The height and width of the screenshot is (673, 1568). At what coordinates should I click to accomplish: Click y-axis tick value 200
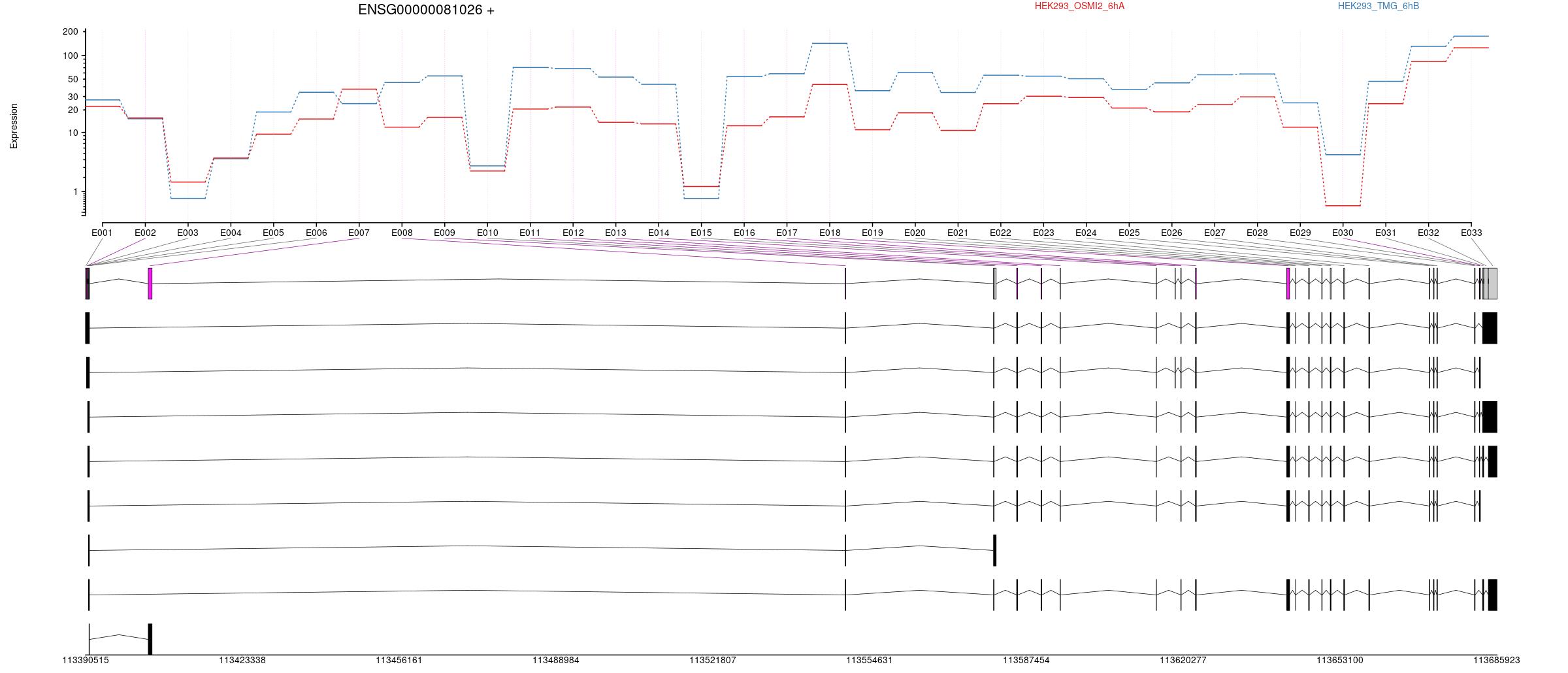(x=71, y=31)
